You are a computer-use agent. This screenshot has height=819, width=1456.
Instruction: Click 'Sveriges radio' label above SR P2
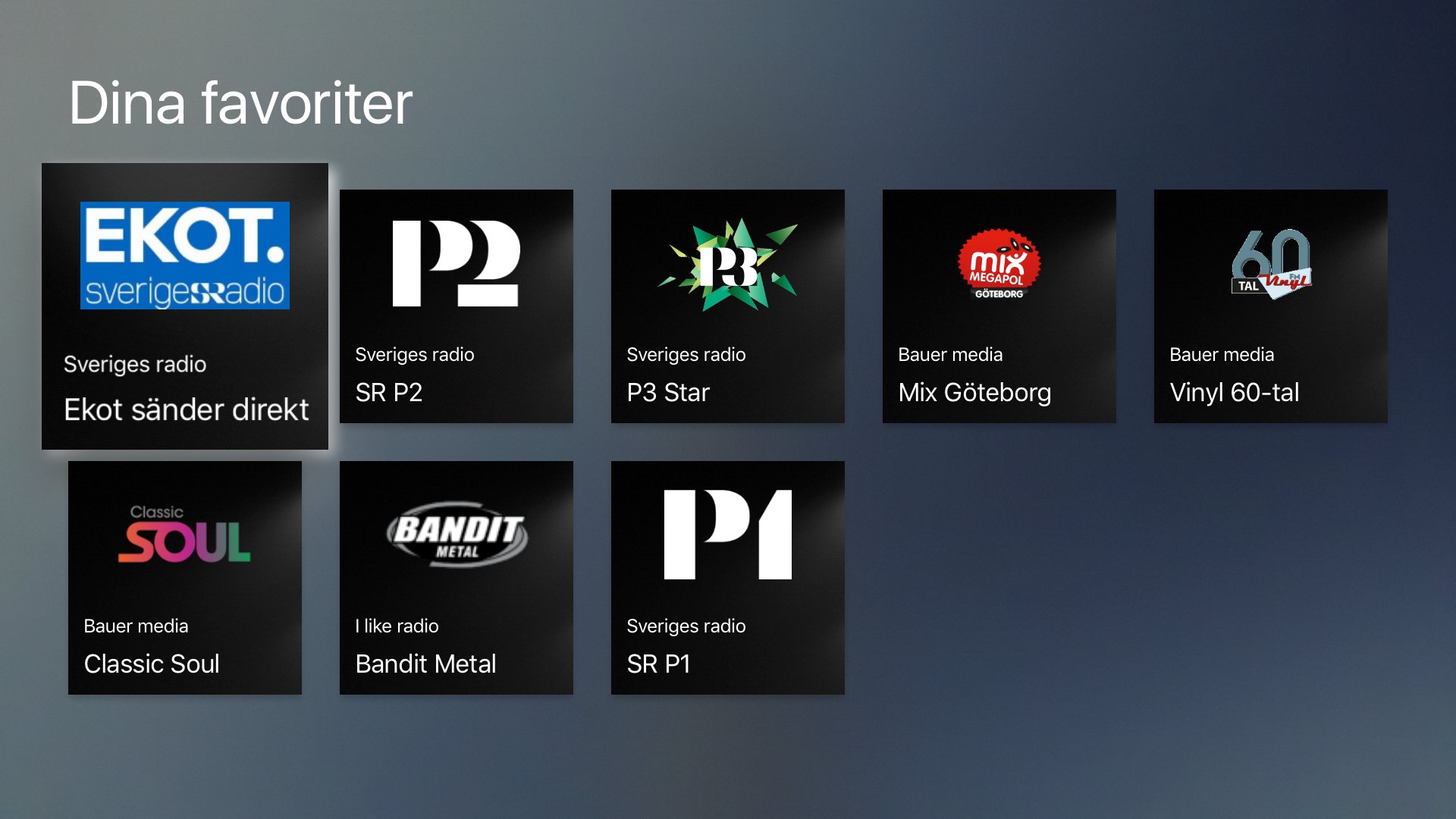pos(415,355)
